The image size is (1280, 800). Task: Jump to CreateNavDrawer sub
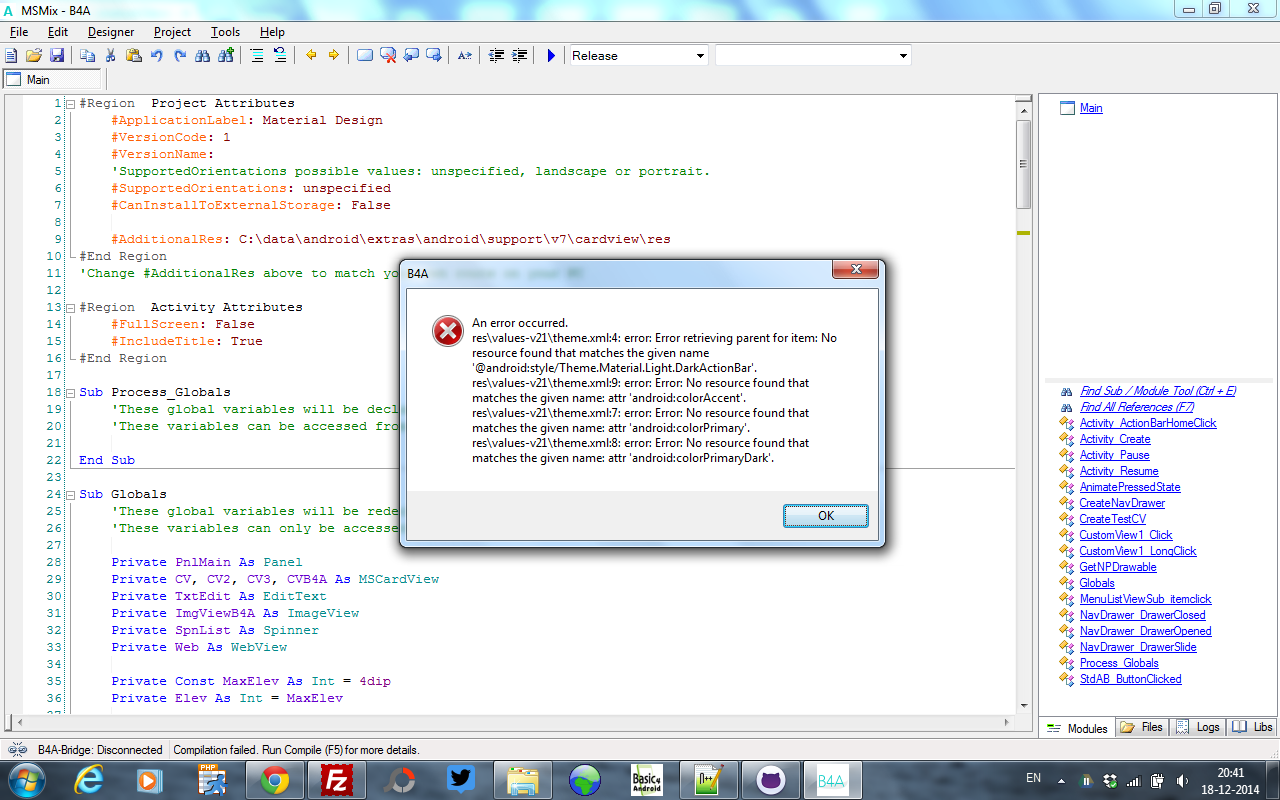pos(1123,503)
